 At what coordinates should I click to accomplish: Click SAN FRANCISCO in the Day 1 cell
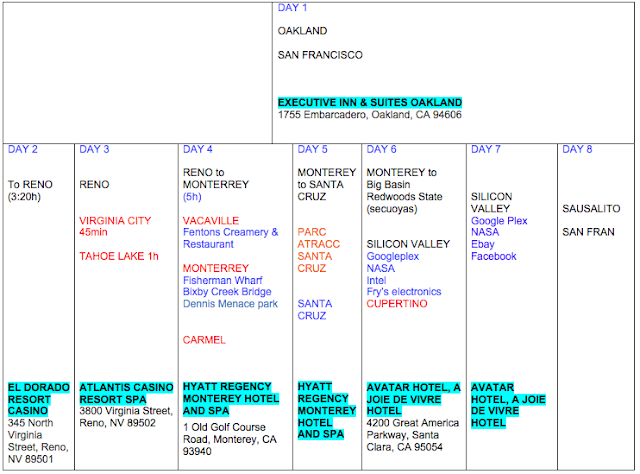[320, 55]
